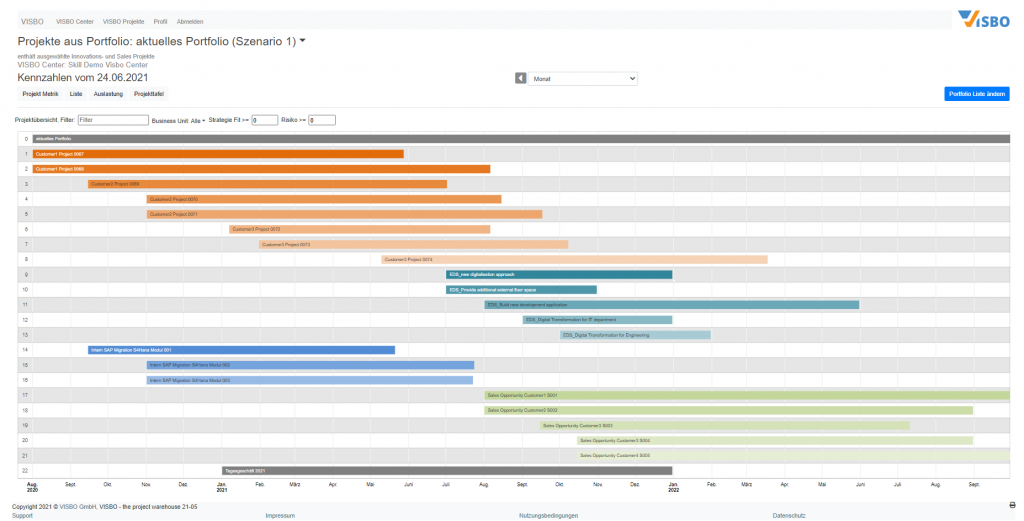Screen dimensions: 1024x521
Task: Open the Impressum footer link
Action: pos(279,515)
